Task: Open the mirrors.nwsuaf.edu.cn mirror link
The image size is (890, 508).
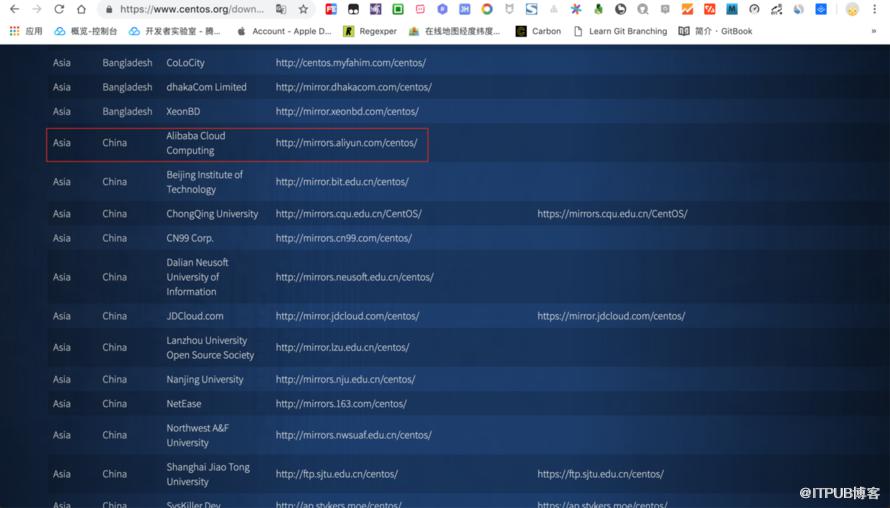Action: point(354,435)
